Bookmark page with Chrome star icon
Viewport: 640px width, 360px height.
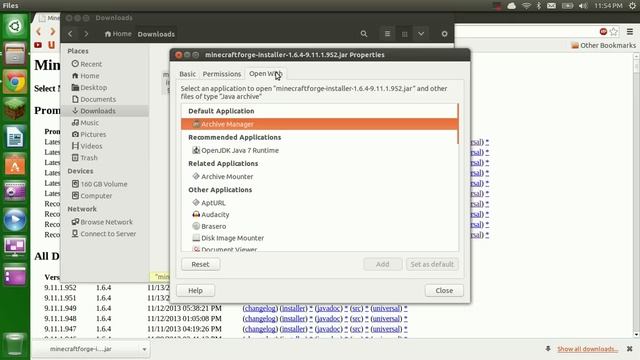tap(613, 31)
